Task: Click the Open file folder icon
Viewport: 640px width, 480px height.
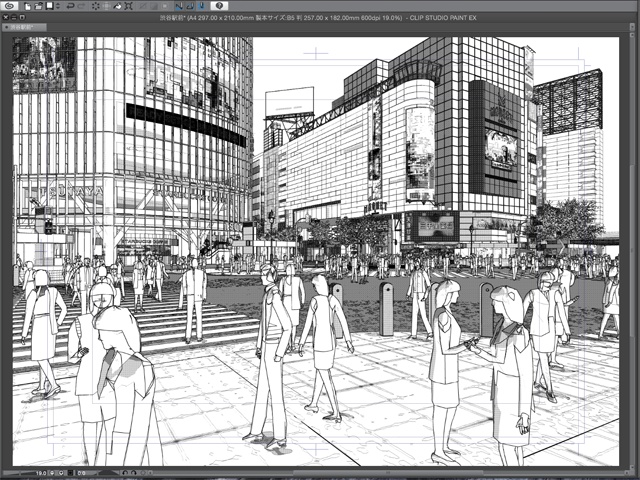Action: 38,6
